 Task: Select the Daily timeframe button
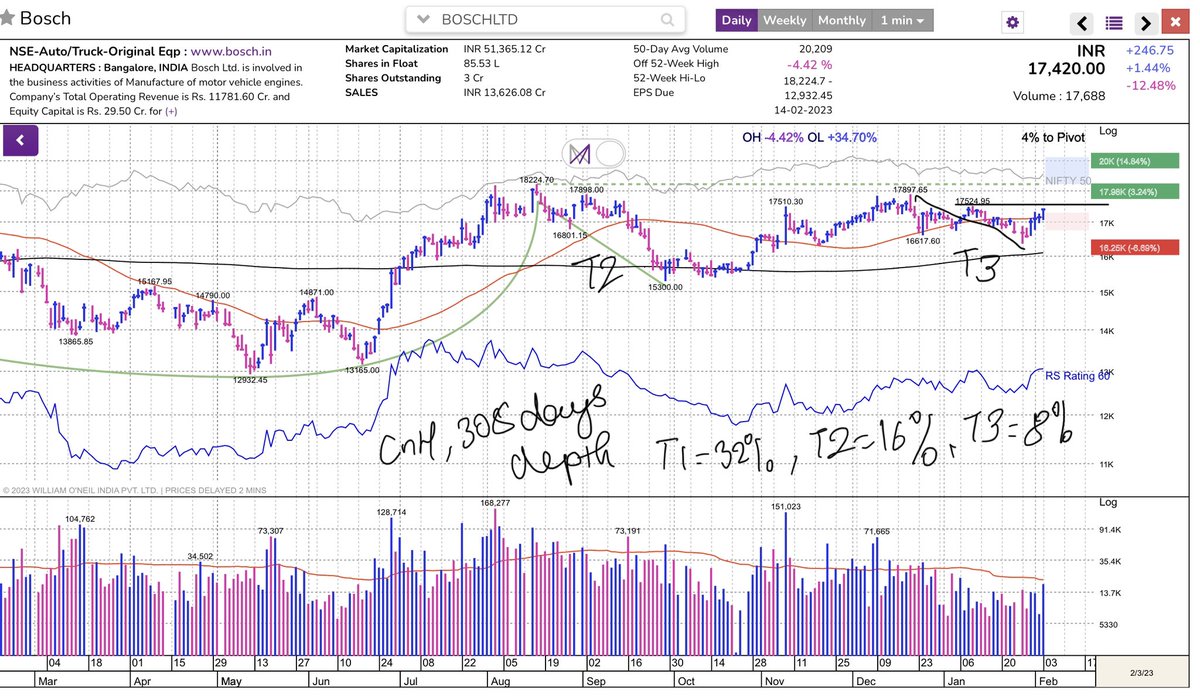pyautogui.click(x=739, y=20)
